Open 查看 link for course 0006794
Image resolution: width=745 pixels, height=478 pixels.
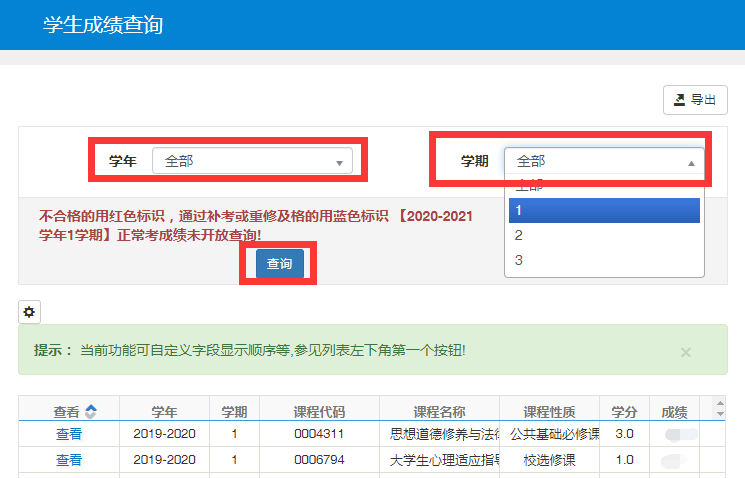(69, 460)
